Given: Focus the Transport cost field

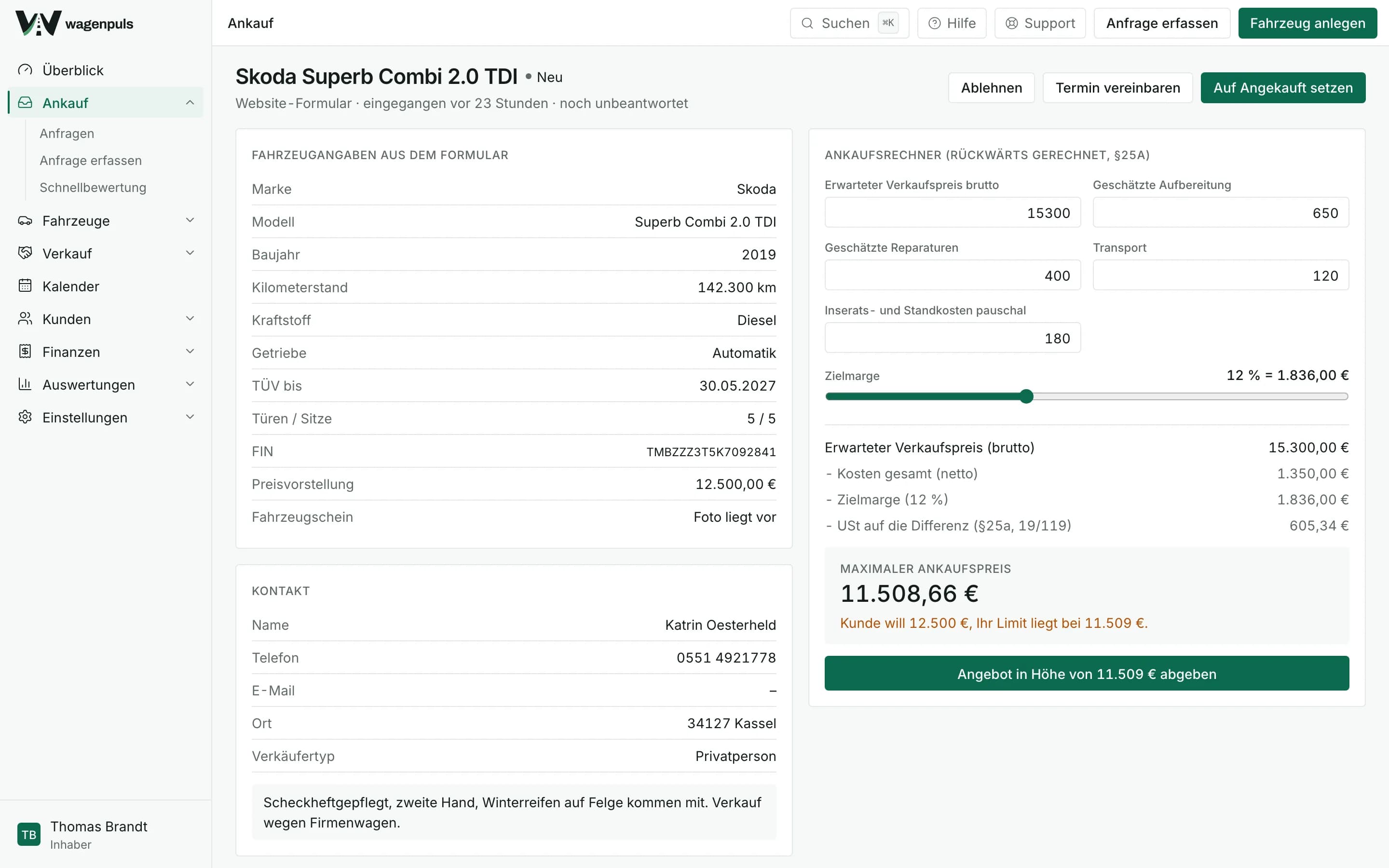Looking at the screenshot, I should 1221,275.
